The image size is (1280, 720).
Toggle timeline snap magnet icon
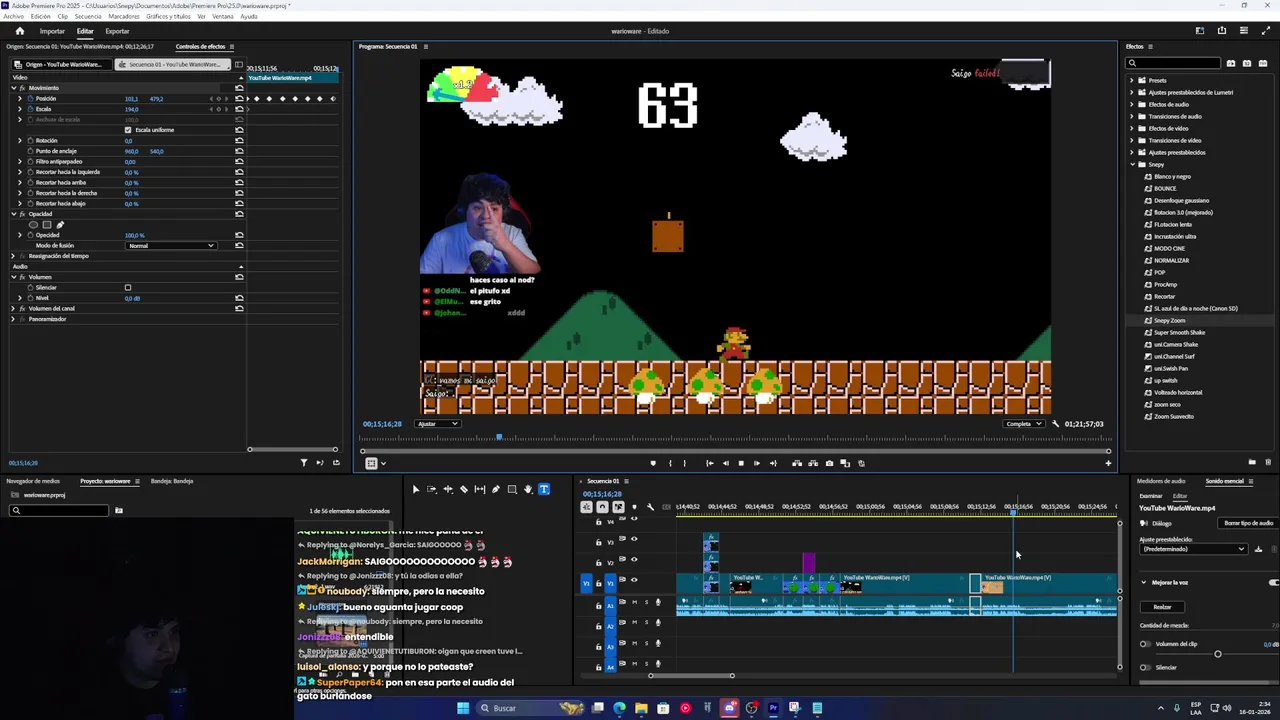[602, 507]
